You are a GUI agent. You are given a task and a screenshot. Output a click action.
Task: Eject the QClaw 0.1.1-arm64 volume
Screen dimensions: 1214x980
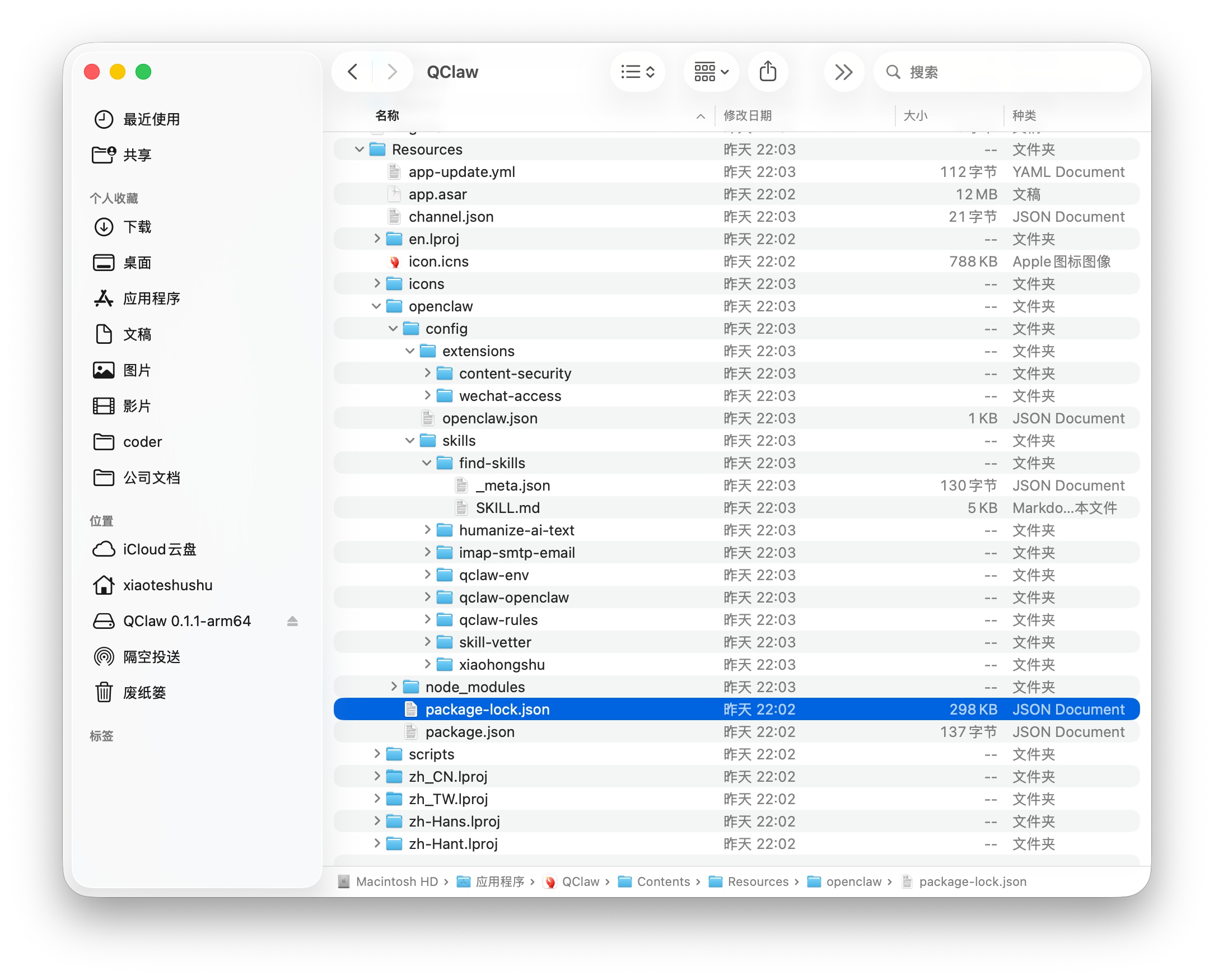coord(292,621)
